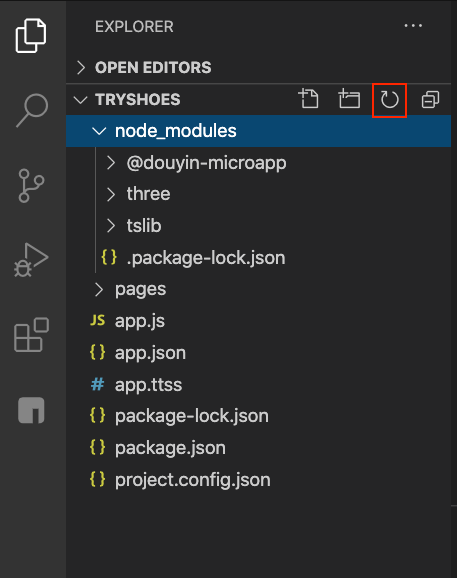The width and height of the screenshot is (457, 578).
Task: Open the Search view icon
Action: [32, 111]
